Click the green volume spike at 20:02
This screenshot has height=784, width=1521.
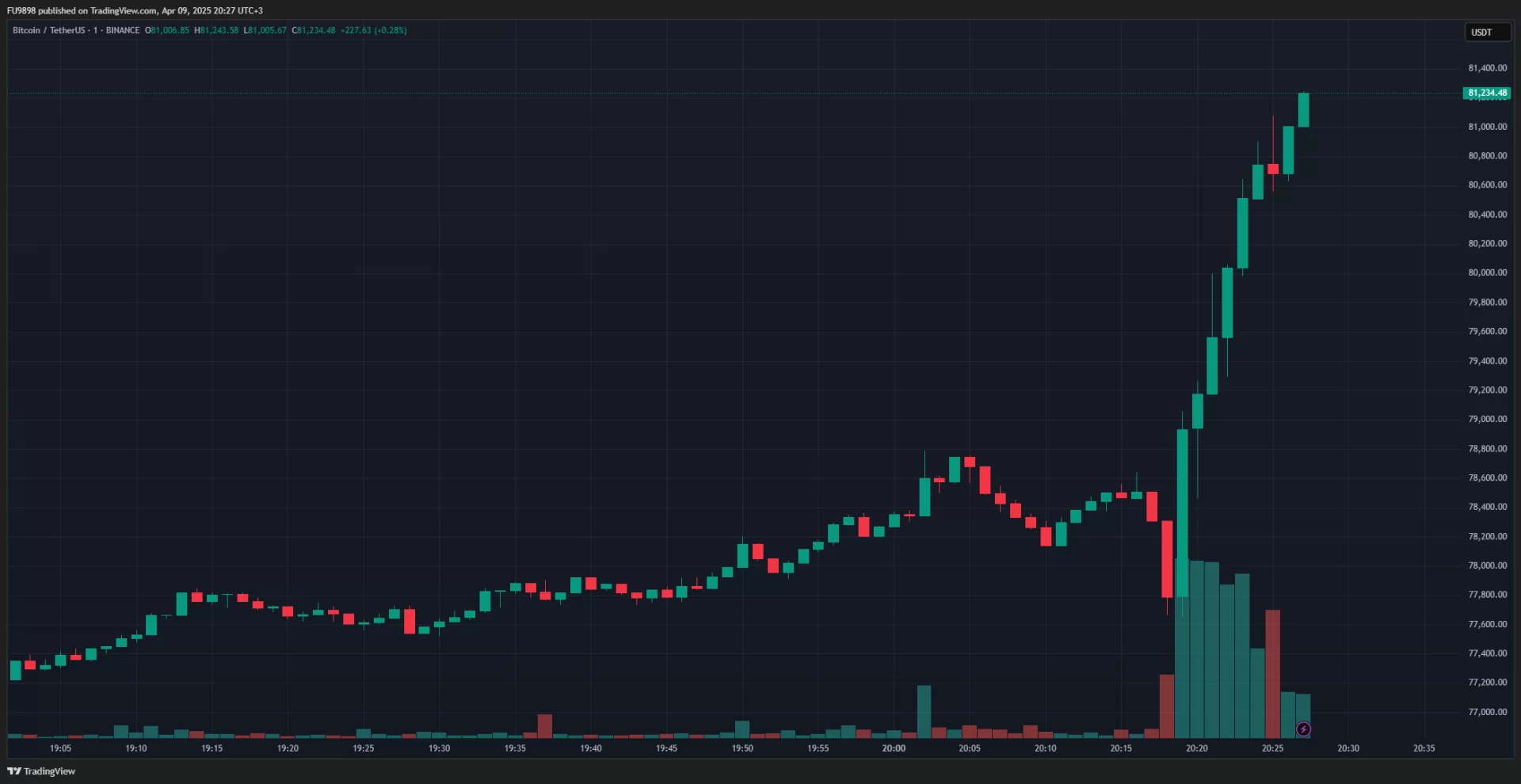click(x=924, y=711)
